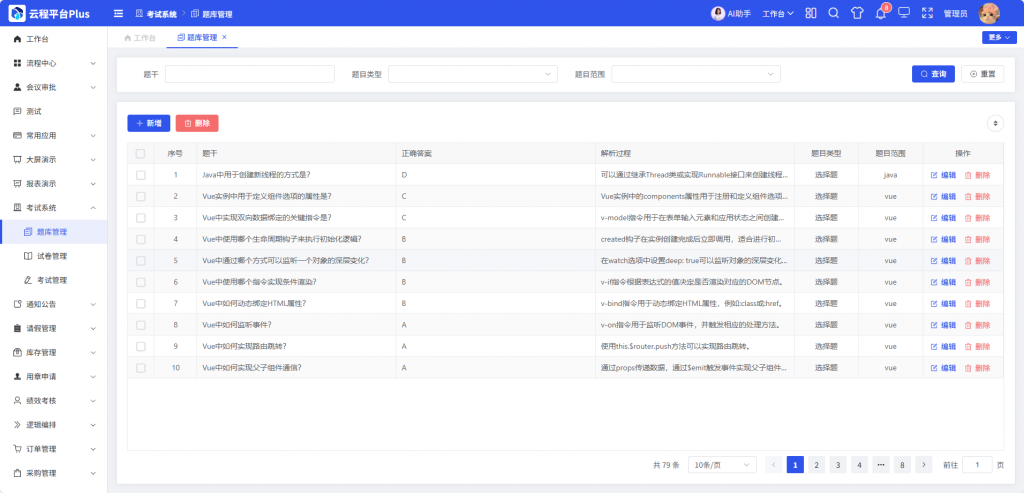Click 编辑 link for row 5
This screenshot has height=493, width=1024.
tap(942, 261)
